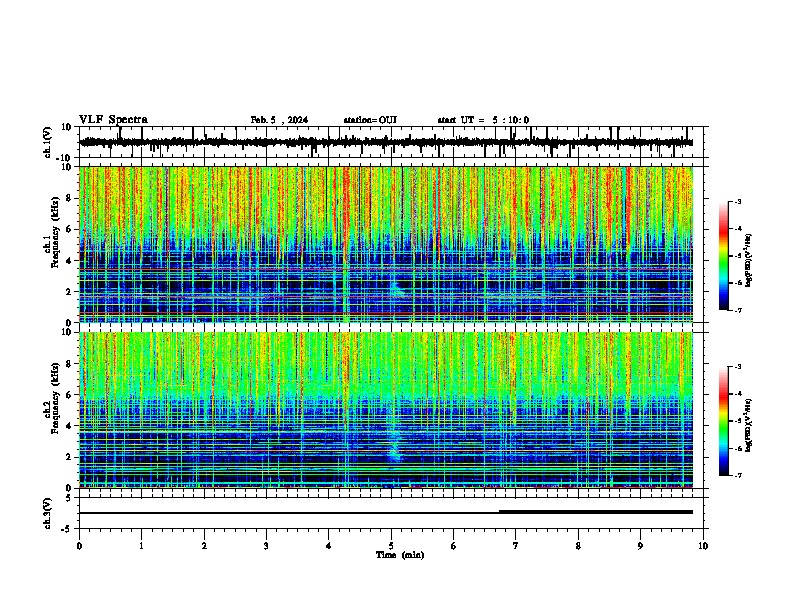Click the ch.1 color scale "log(PSD)" unit label

748,260
